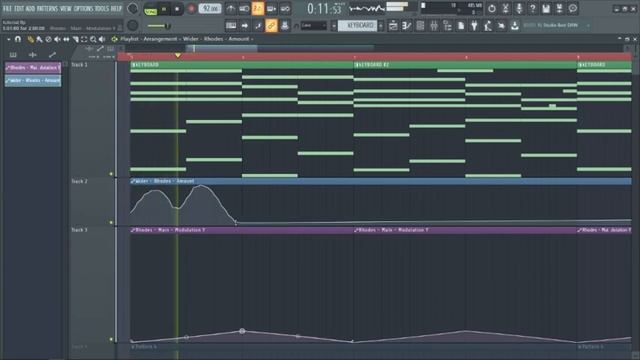Image resolution: width=640 pixels, height=360 pixels.
Task: Select the playlist Slice tool
Action: 75,40
